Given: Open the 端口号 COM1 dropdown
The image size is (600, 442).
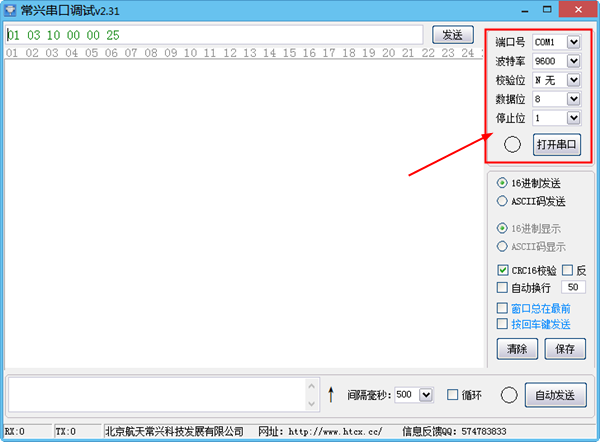Looking at the screenshot, I should click(574, 42).
